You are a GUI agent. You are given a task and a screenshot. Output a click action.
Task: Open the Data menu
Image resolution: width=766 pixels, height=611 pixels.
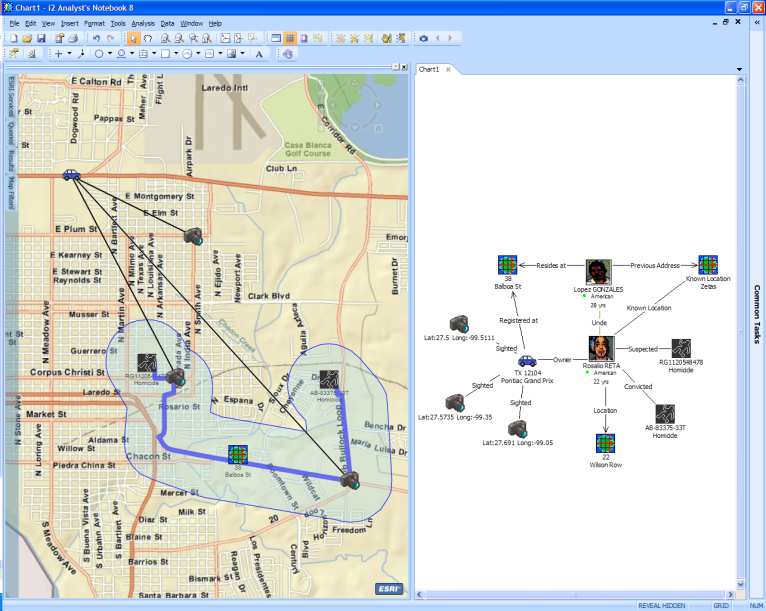pos(167,23)
